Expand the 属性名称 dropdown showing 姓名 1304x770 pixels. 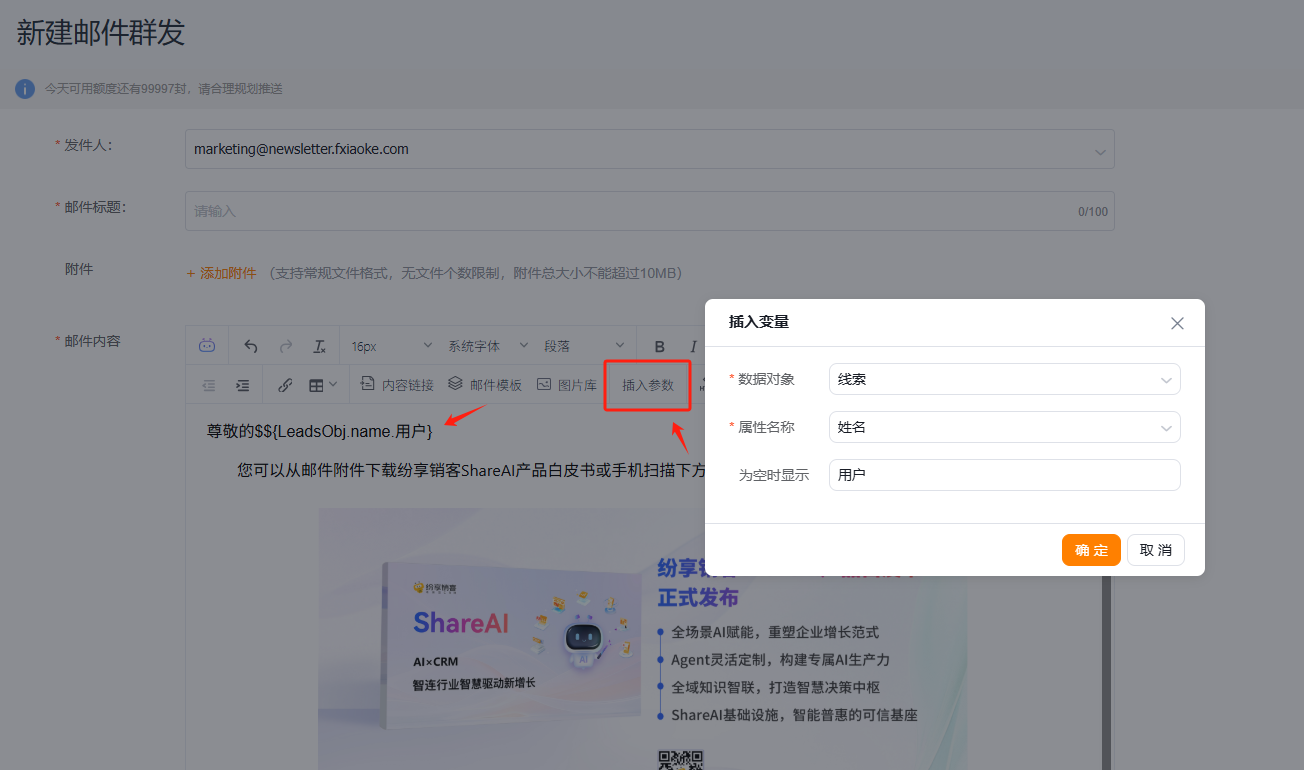[1004, 428]
